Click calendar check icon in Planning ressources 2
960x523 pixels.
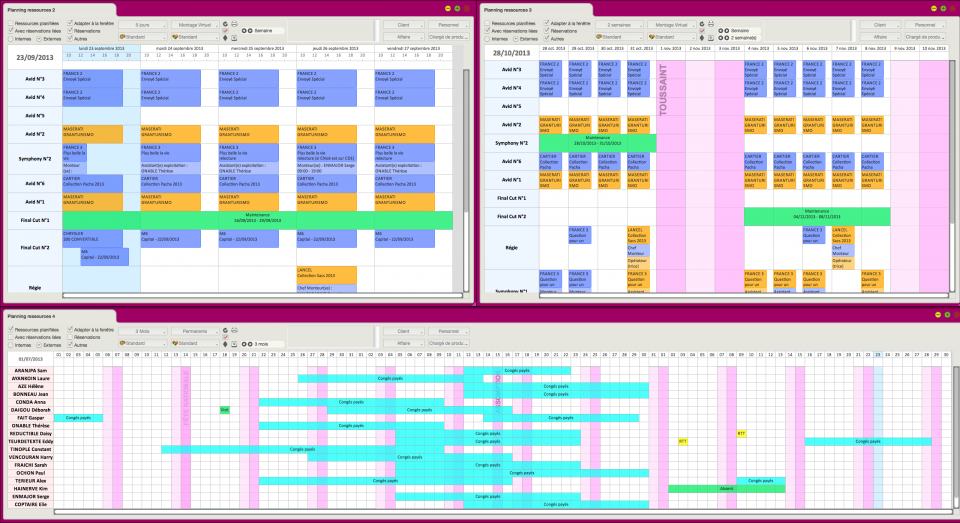pyautogui.click(x=225, y=31)
